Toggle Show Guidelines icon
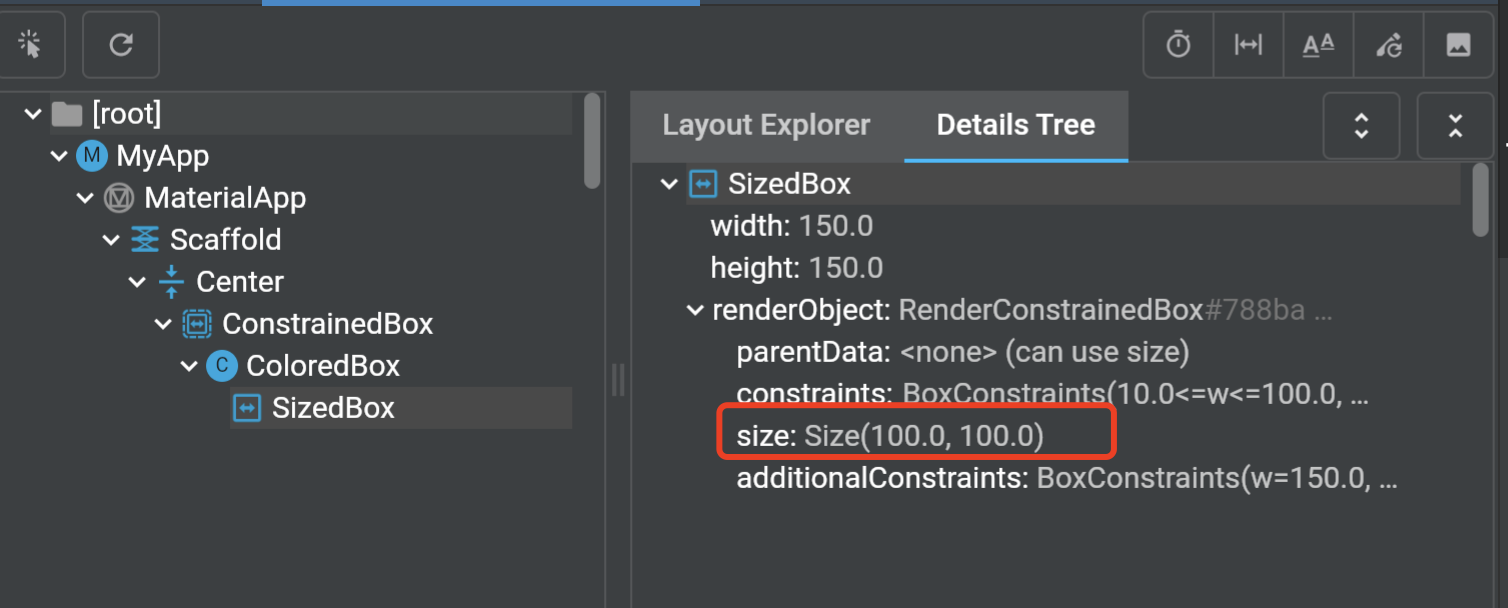The image size is (1508, 608). coord(1248,45)
